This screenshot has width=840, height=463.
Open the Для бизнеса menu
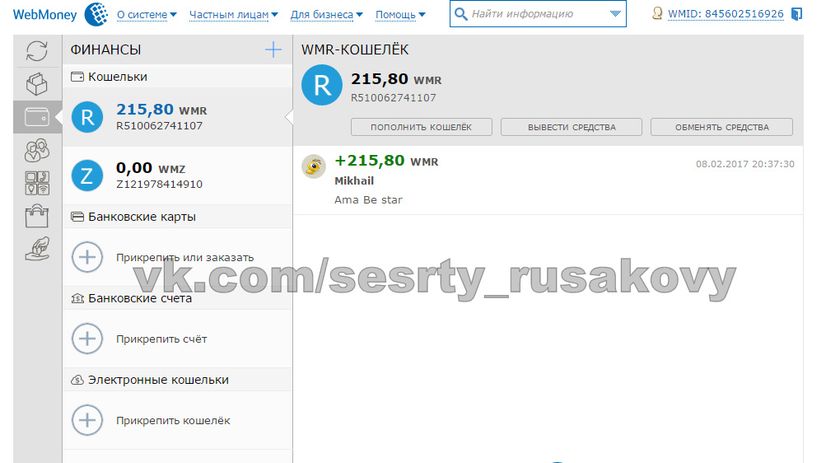(326, 14)
